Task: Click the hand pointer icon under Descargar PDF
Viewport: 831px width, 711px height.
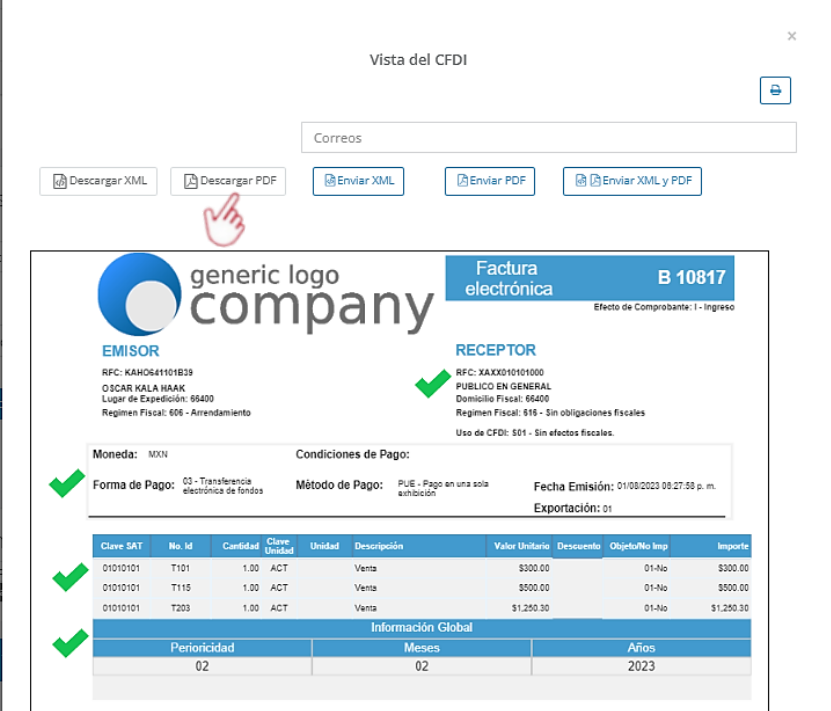Action: 224,217
